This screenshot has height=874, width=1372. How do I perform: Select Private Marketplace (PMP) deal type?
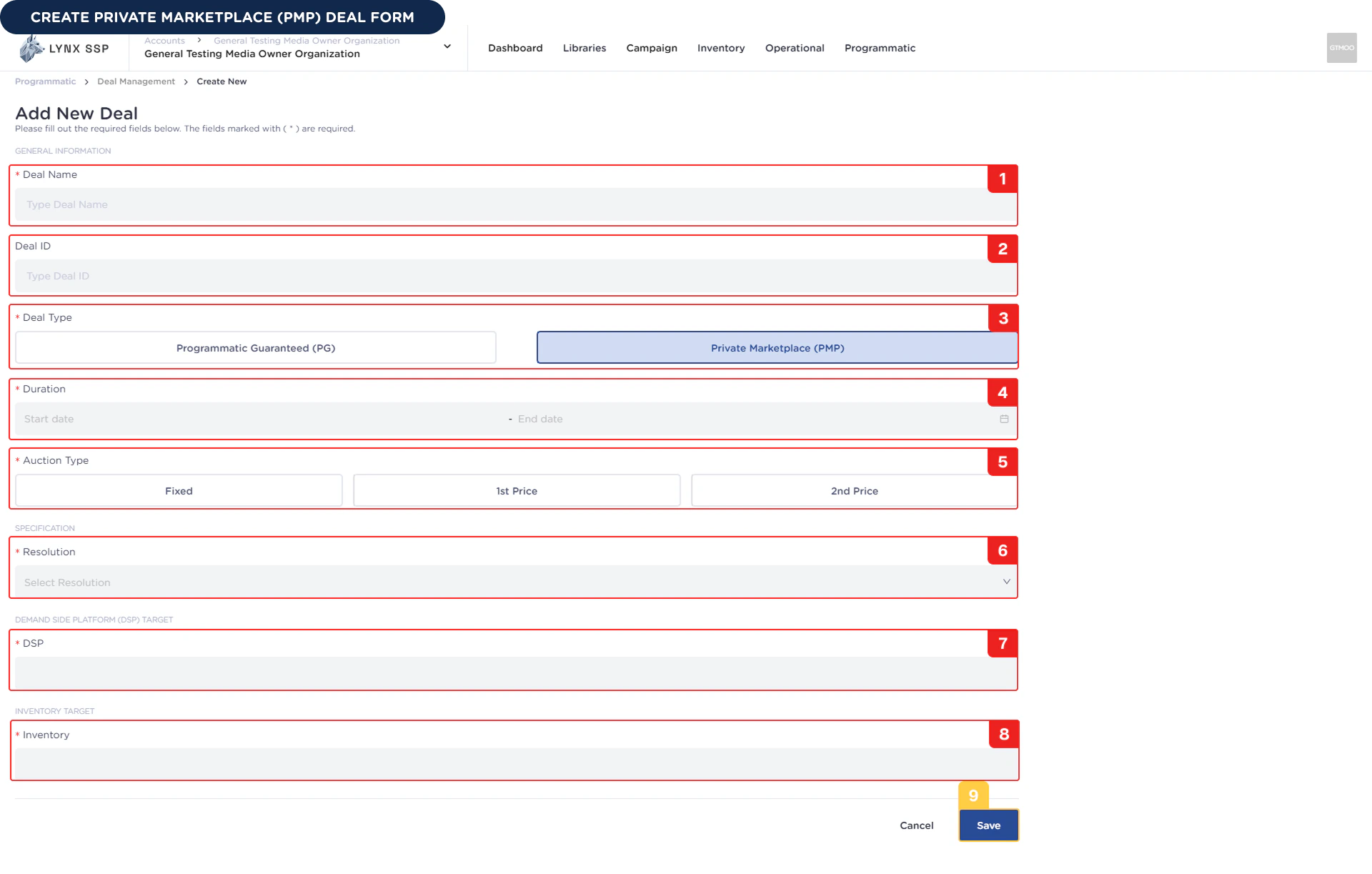tap(777, 348)
